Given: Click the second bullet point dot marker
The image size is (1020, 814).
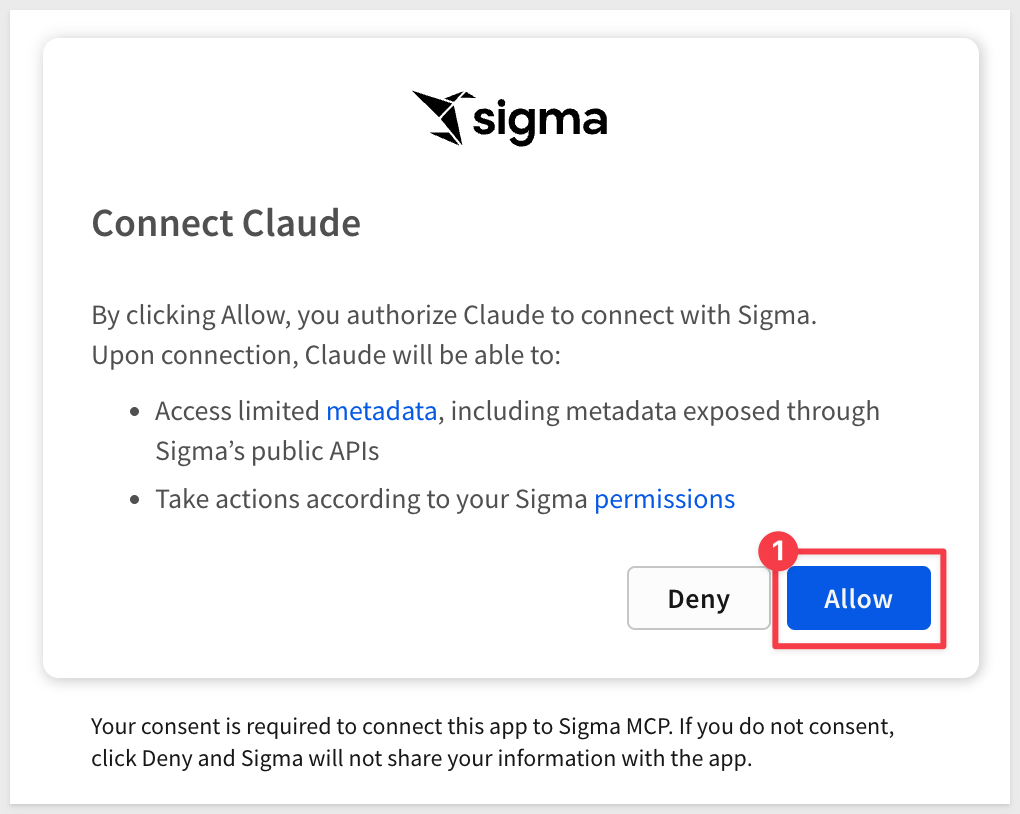Looking at the screenshot, I should 136,500.
